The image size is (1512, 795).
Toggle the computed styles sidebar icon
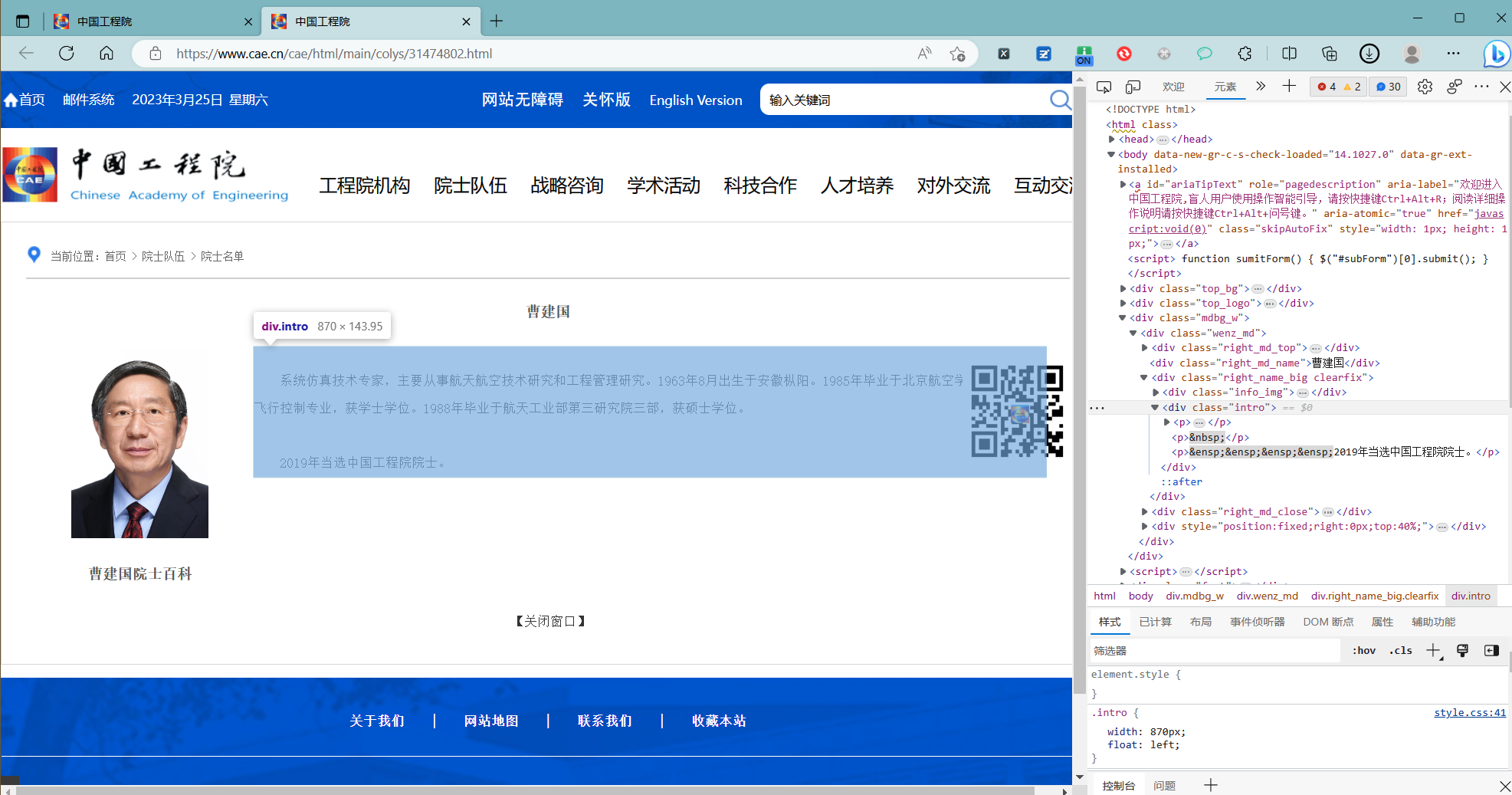coord(1491,650)
